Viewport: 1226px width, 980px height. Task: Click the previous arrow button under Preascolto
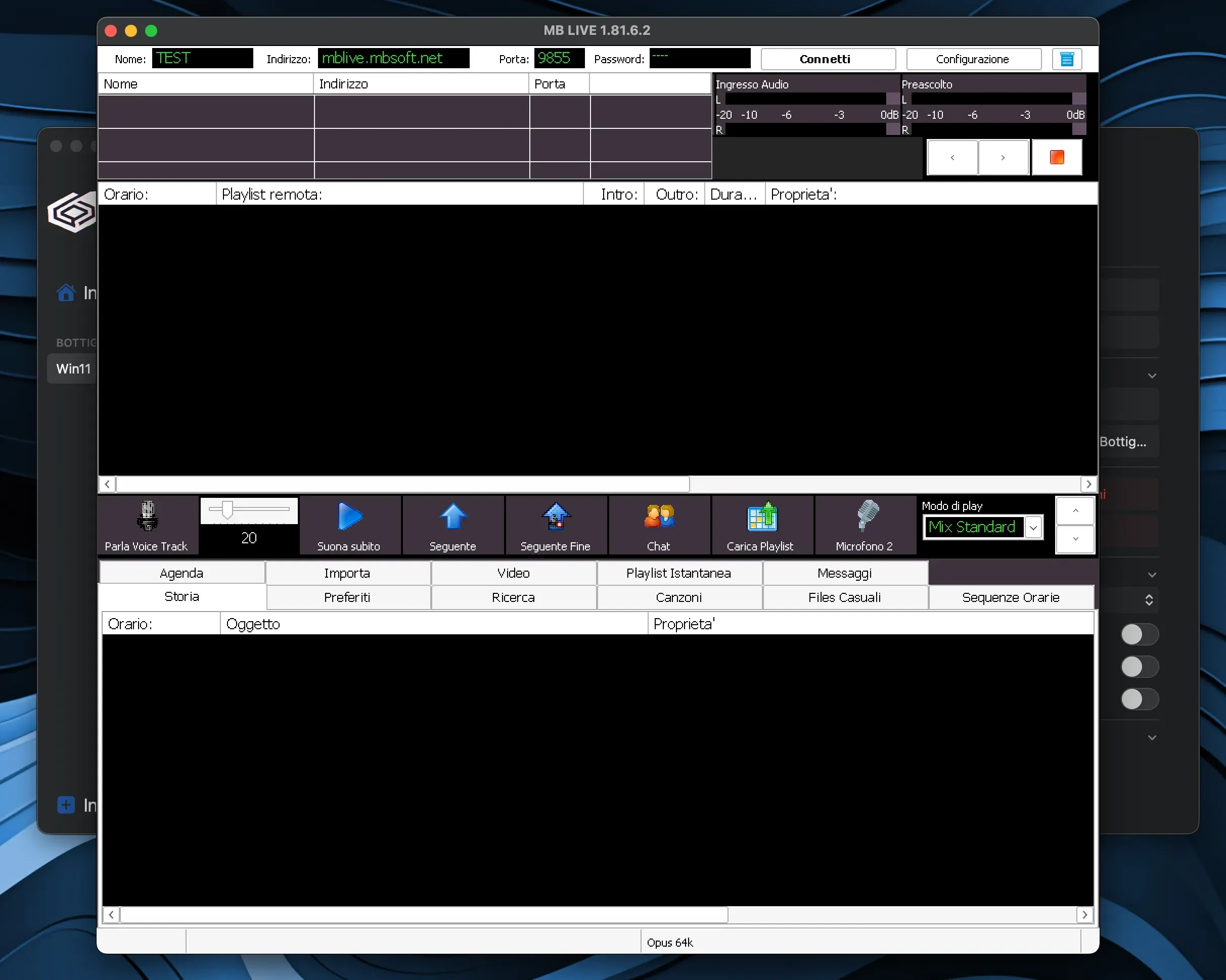tap(952, 158)
